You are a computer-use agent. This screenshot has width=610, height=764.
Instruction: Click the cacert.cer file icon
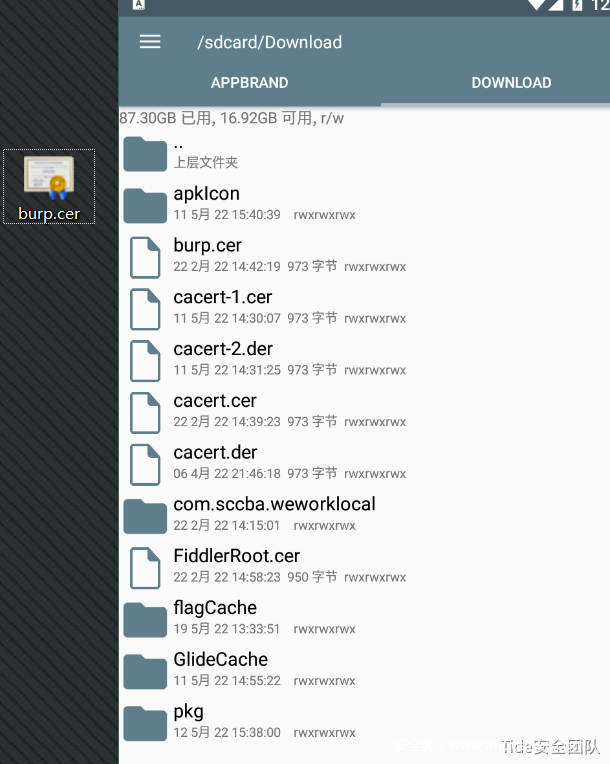145,413
